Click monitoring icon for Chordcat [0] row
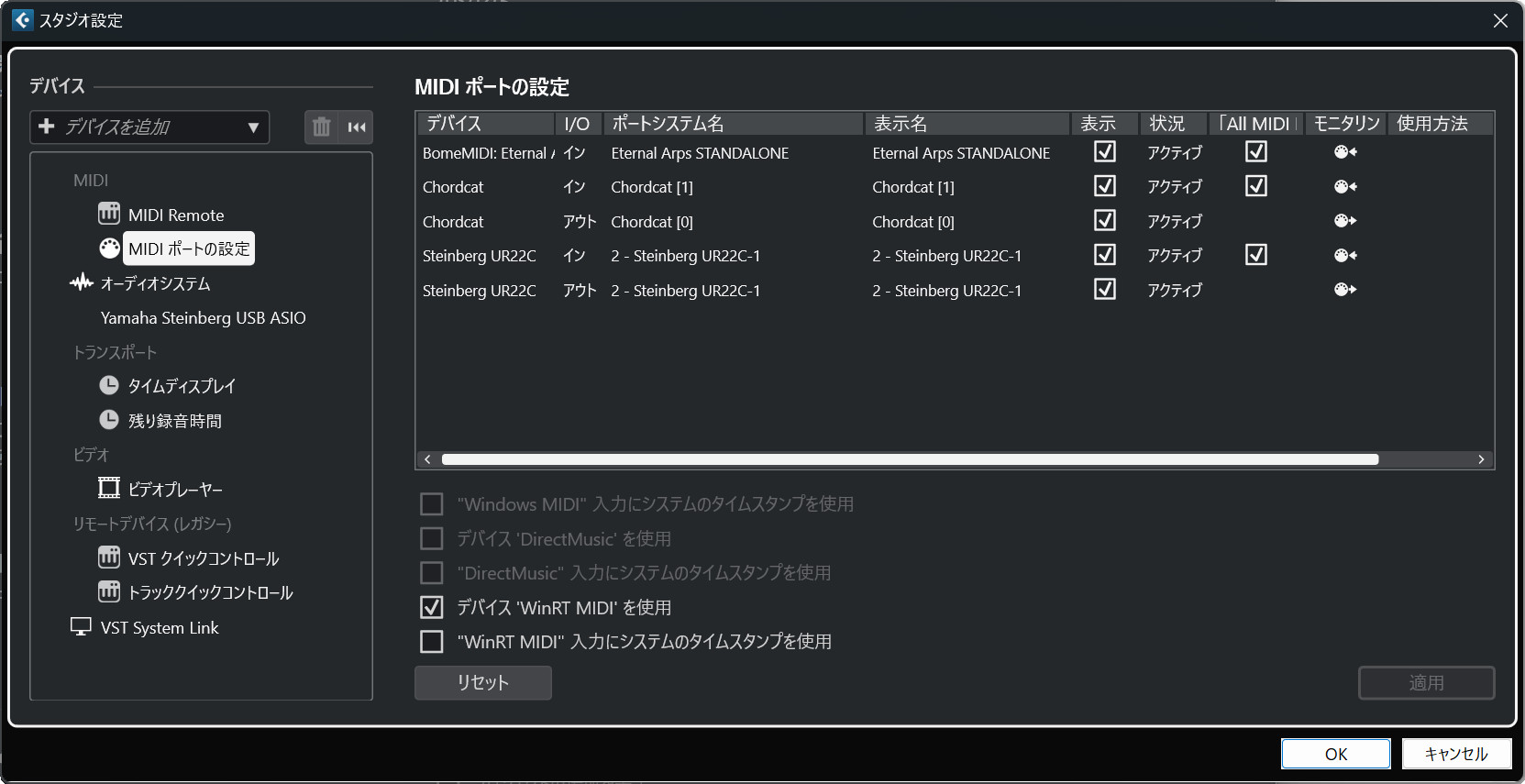This screenshot has width=1525, height=784. (1345, 221)
